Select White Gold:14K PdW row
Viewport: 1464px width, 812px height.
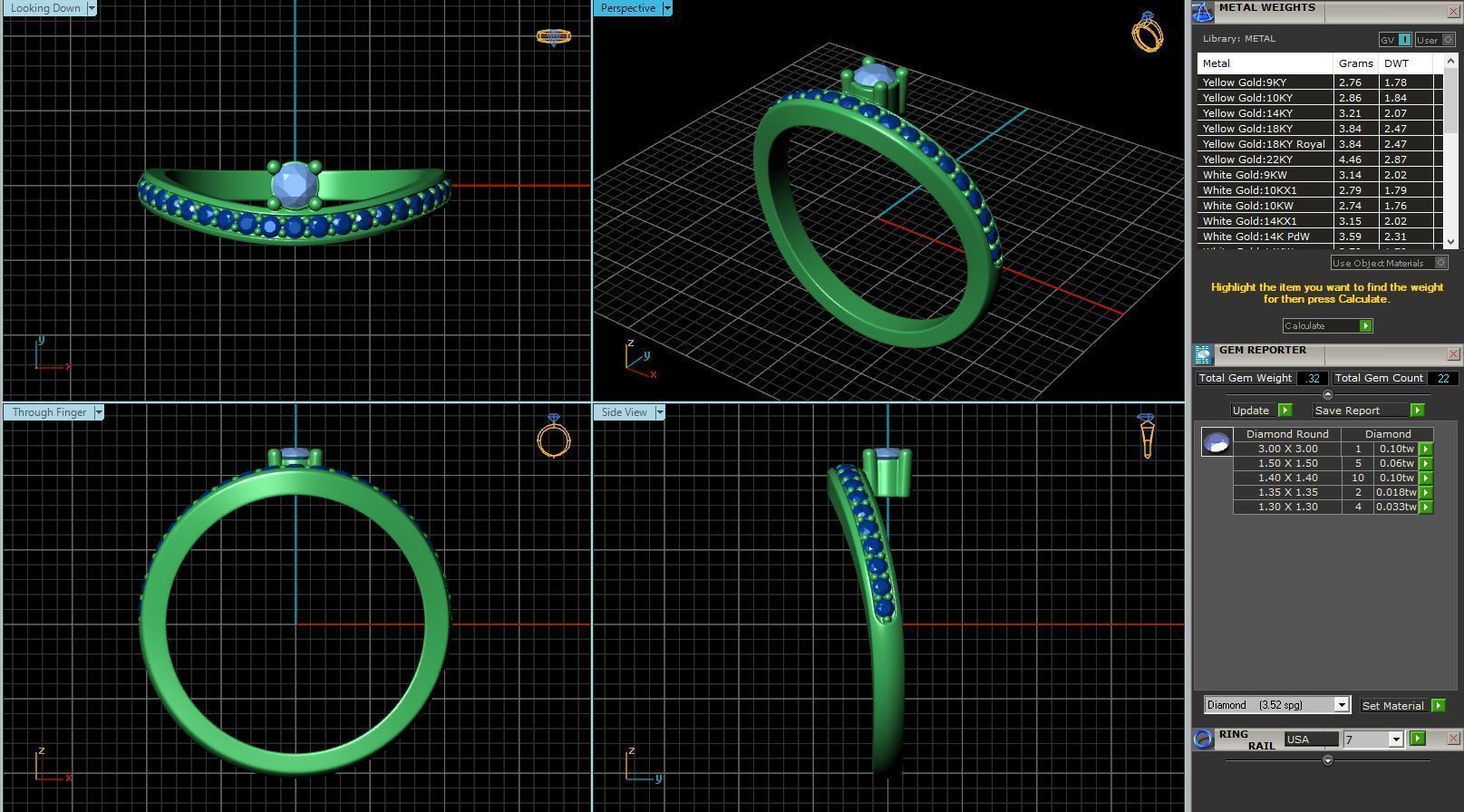point(1320,237)
